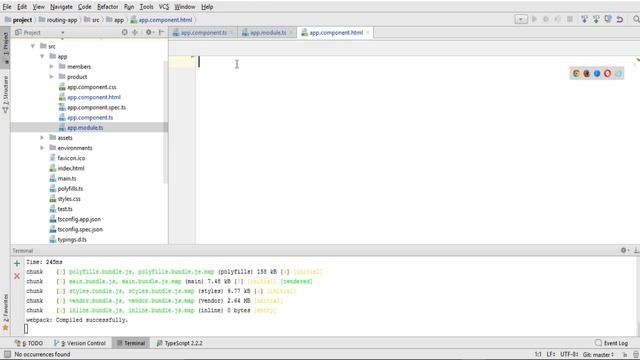The width and height of the screenshot is (640, 360).
Task: Open LF line separator selector
Action: click(551, 354)
